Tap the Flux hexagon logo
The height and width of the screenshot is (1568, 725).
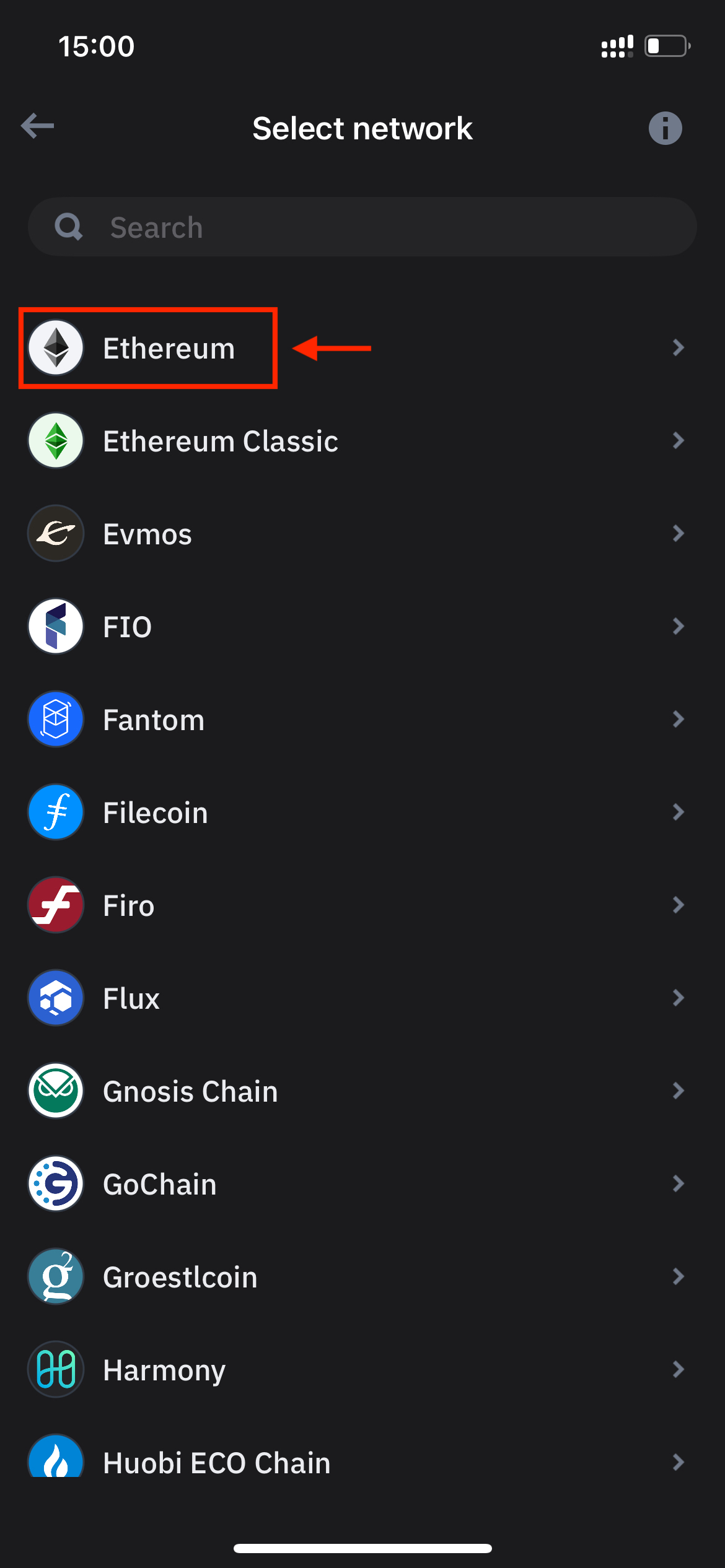56,998
